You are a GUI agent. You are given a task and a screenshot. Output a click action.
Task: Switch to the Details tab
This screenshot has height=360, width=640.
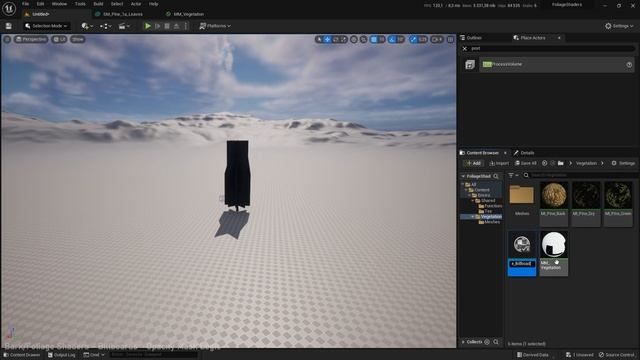click(x=524, y=153)
